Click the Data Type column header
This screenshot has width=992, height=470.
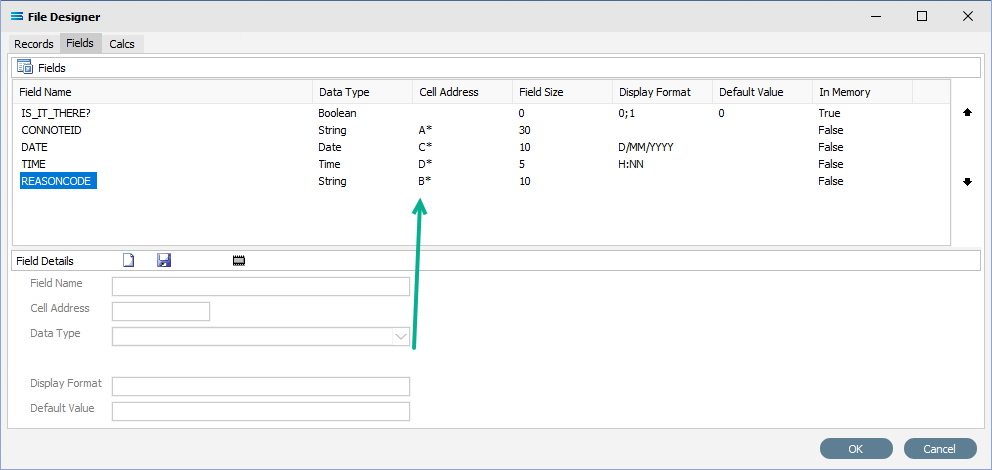point(363,92)
